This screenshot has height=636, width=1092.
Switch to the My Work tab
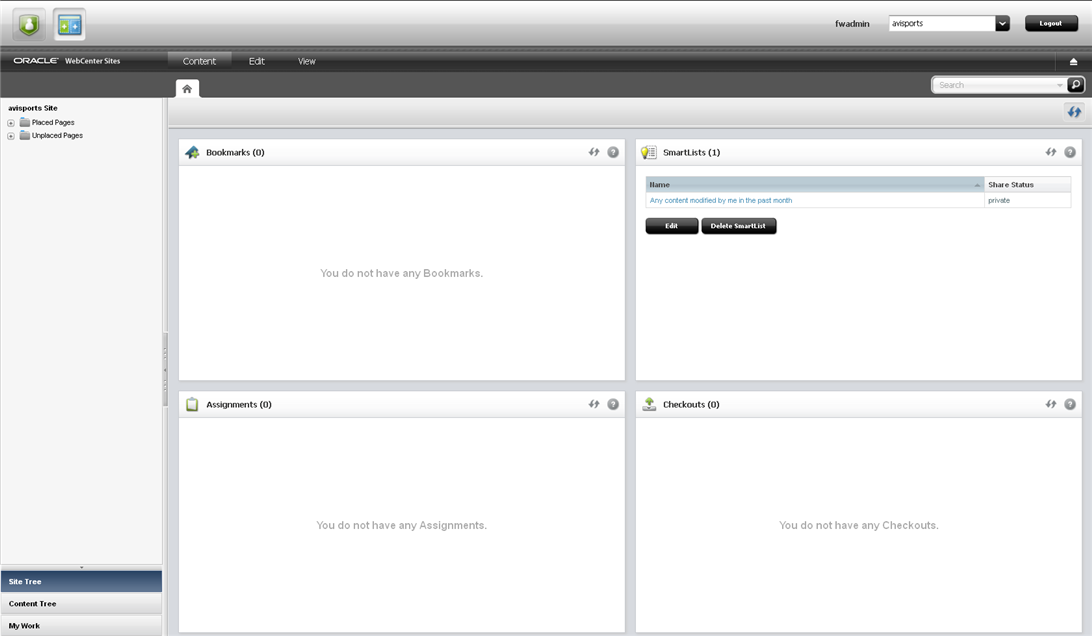coord(81,626)
